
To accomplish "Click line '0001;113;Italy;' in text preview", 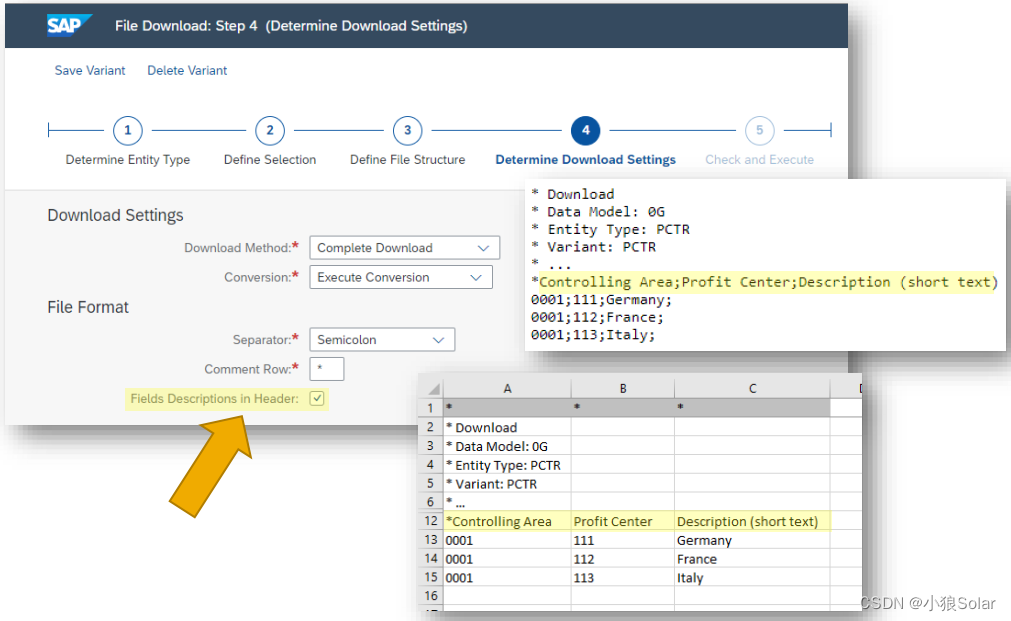I will pos(593,335).
